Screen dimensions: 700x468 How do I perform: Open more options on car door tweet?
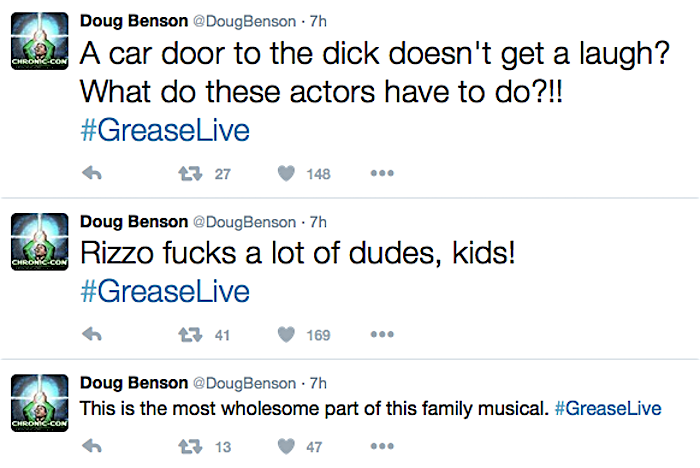382,174
